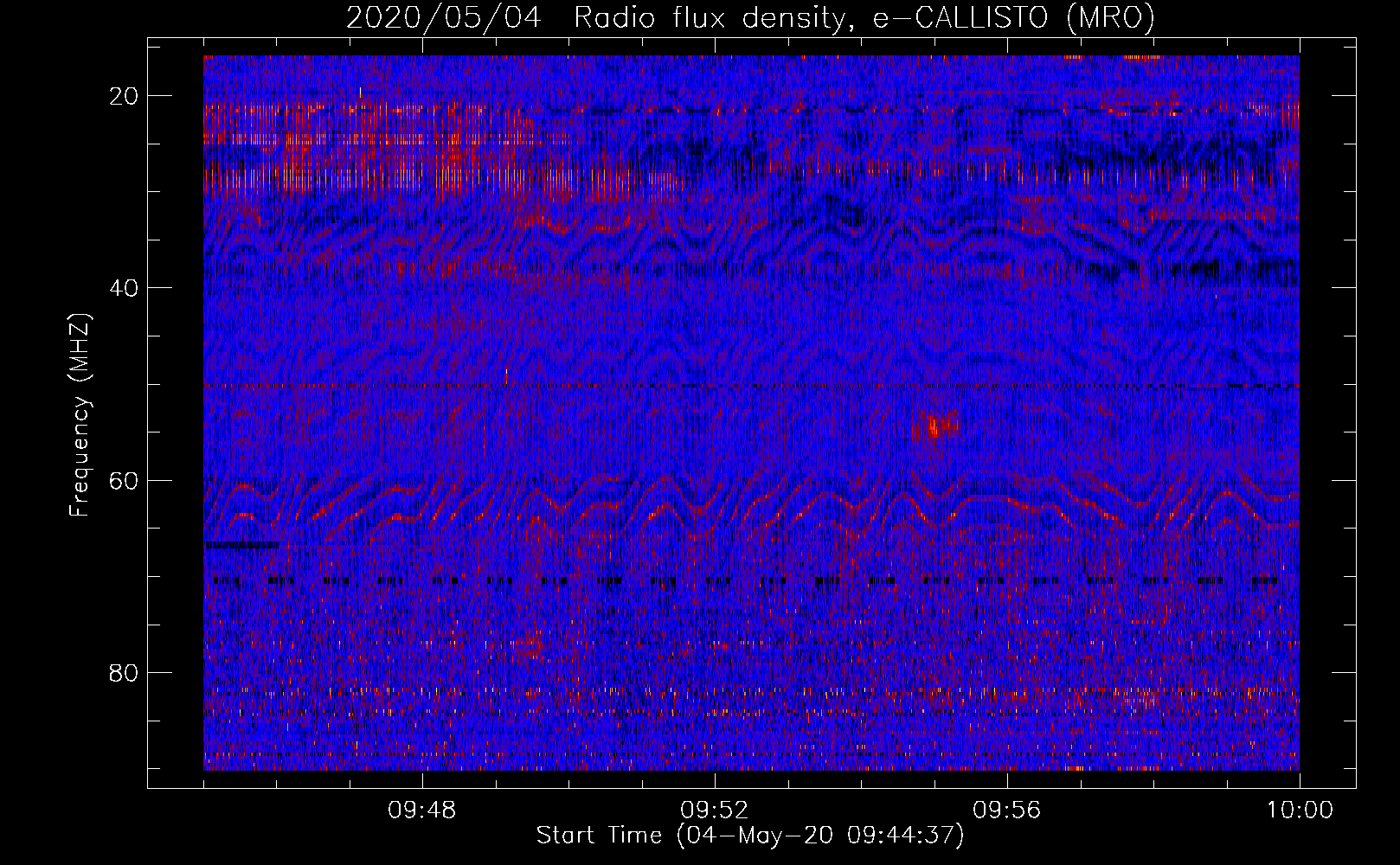This screenshot has width=1400, height=865.
Task: Click the small red burst near 77 MHz
Action: pos(535,644)
